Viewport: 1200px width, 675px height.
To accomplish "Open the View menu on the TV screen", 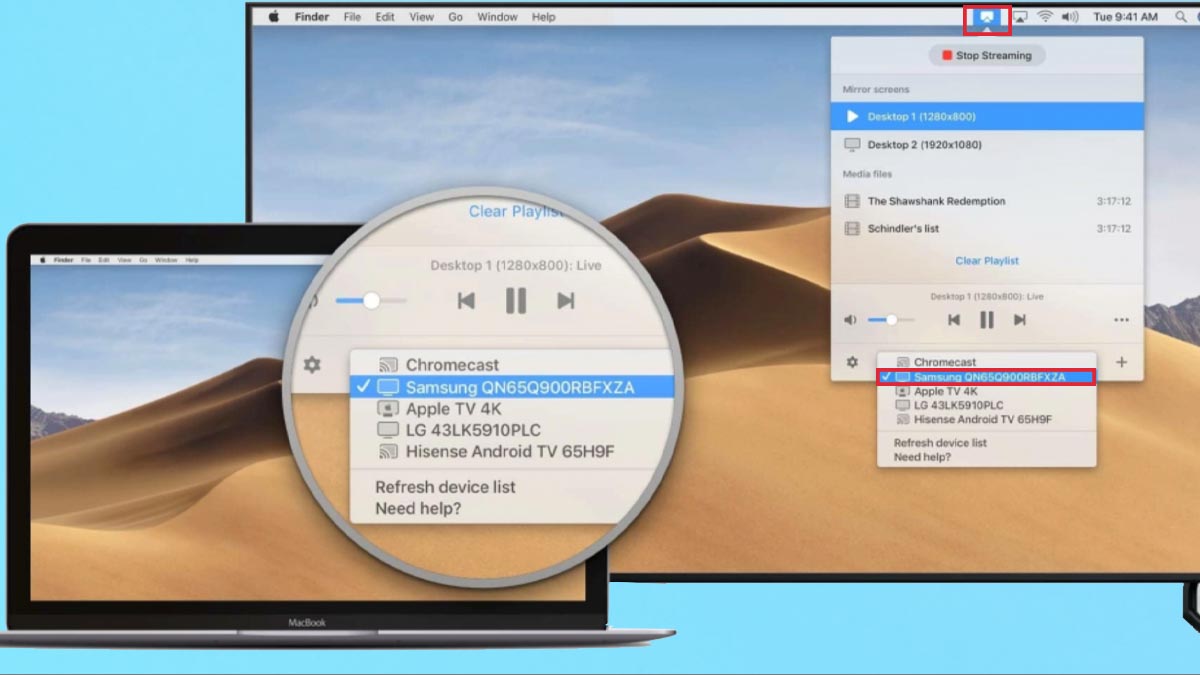I will pyautogui.click(x=422, y=17).
